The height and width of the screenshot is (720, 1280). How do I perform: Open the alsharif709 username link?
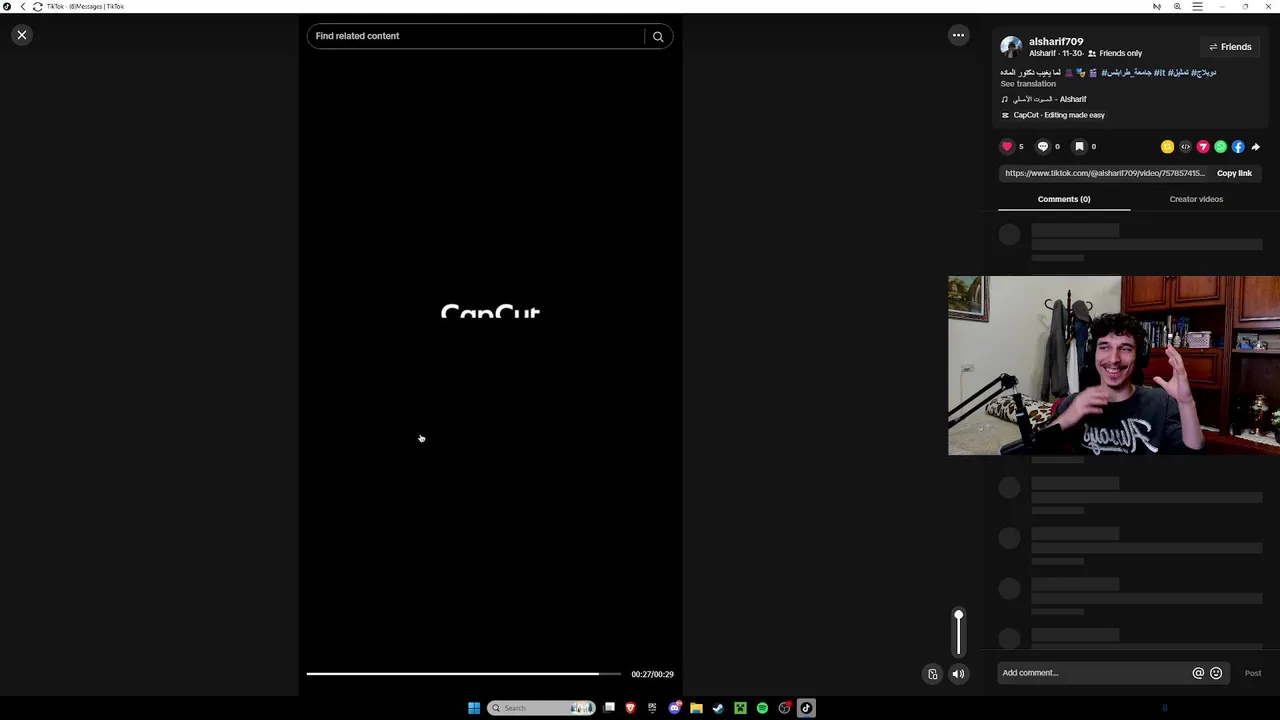(1056, 42)
